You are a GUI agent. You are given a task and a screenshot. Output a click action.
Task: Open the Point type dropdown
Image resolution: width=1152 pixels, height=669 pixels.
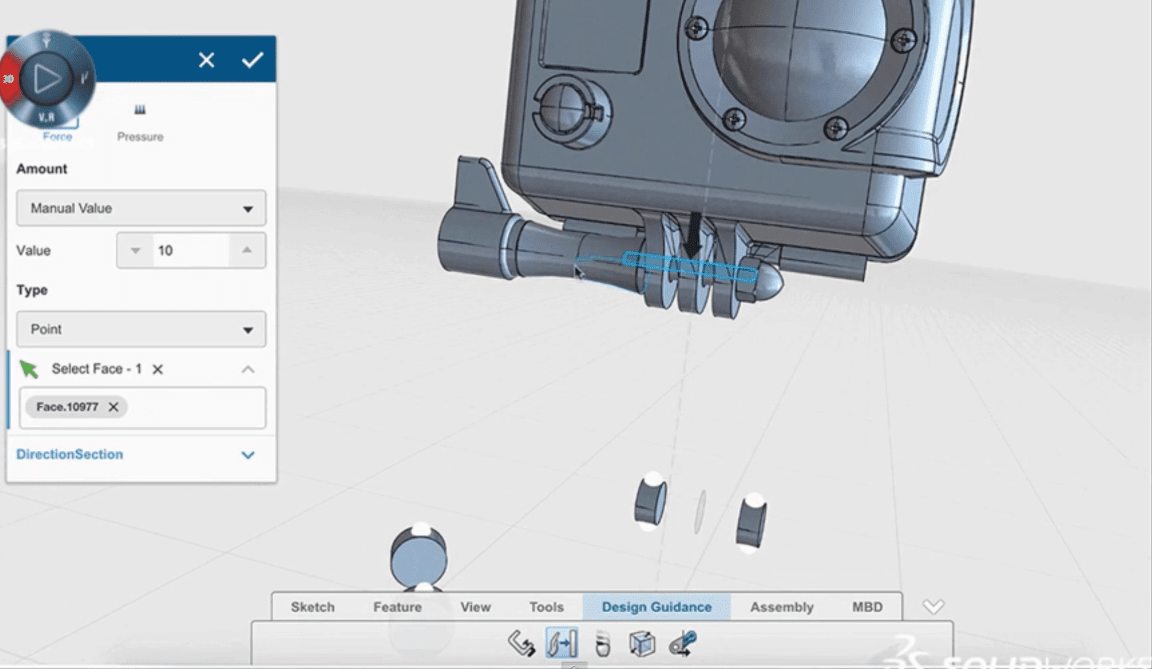point(141,329)
